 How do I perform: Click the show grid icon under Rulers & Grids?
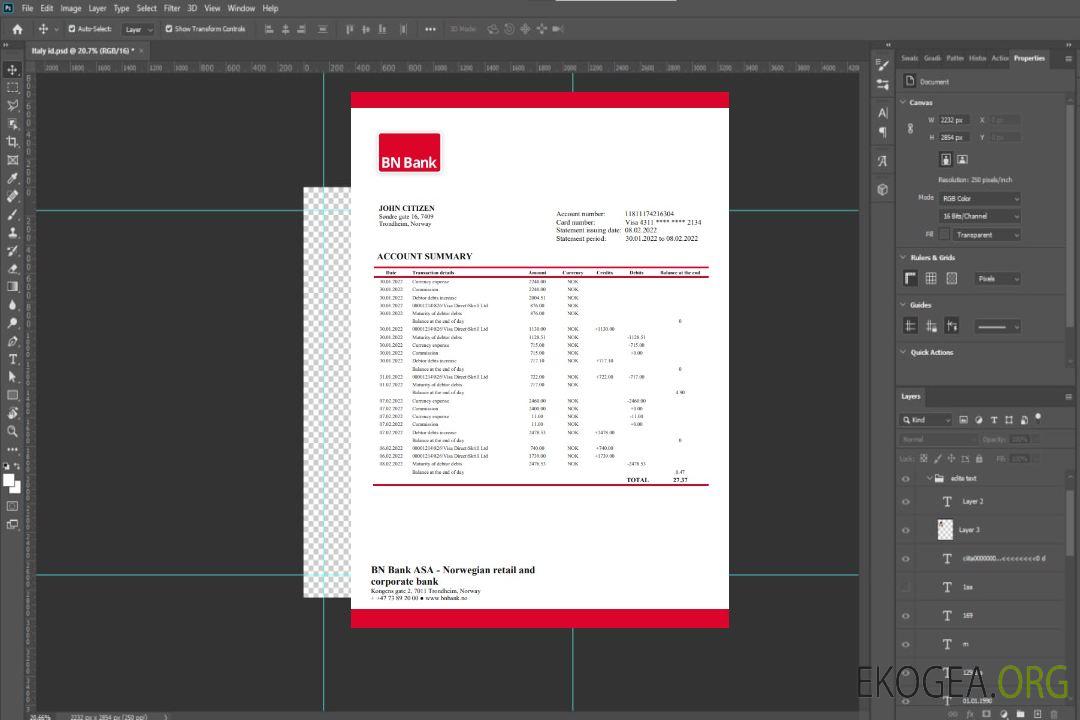point(931,279)
